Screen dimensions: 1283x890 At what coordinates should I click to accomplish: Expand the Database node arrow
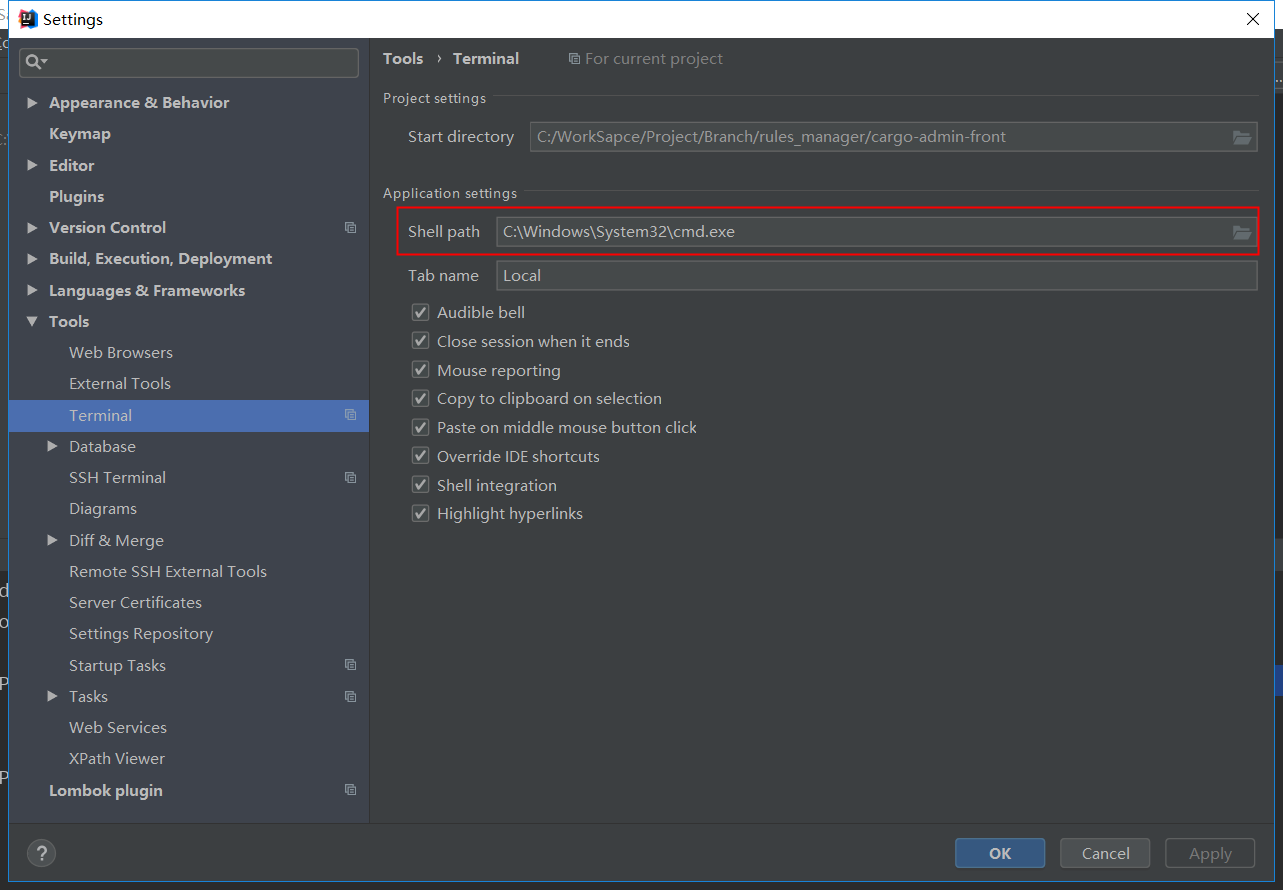pos(52,446)
